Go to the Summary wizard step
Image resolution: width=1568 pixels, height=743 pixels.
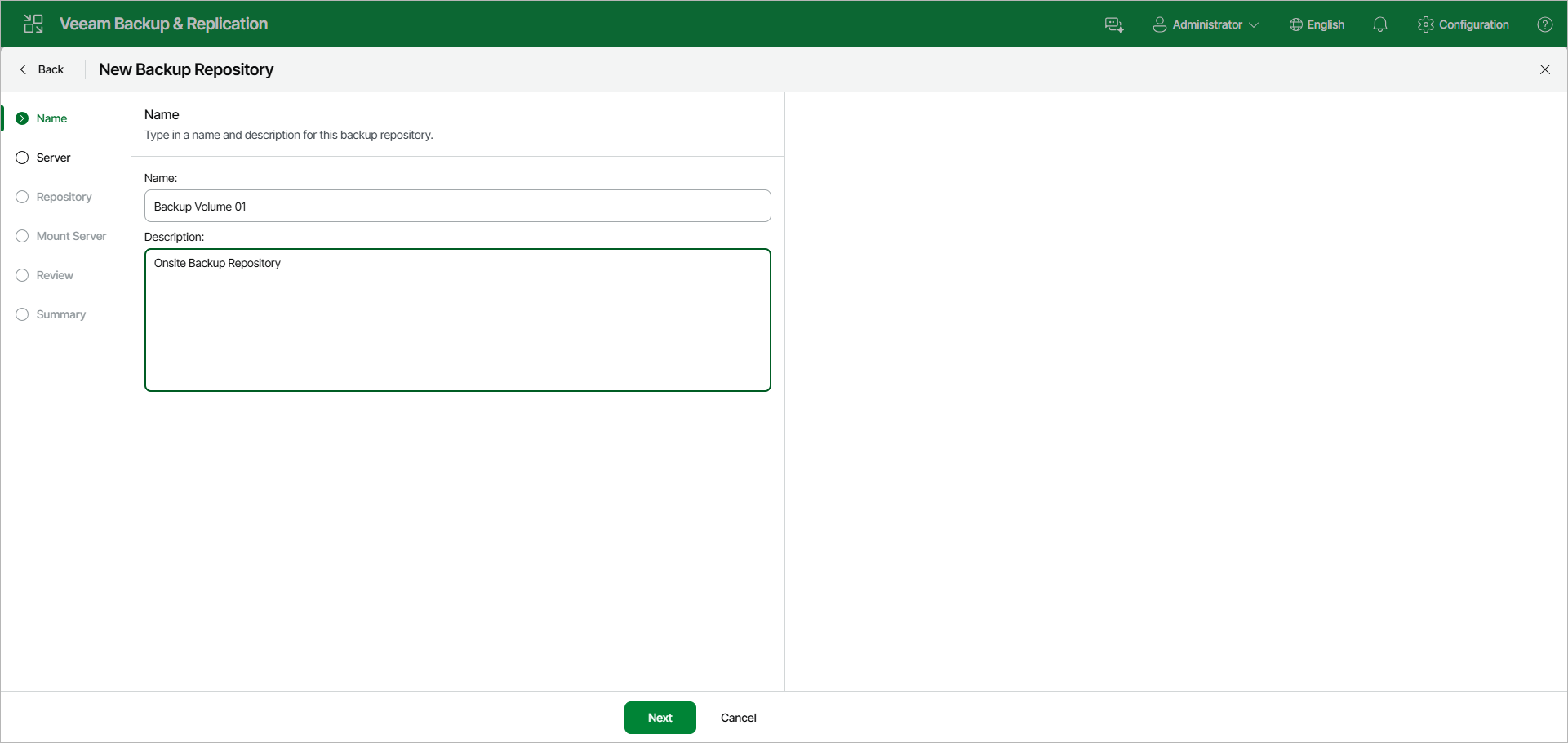(60, 314)
